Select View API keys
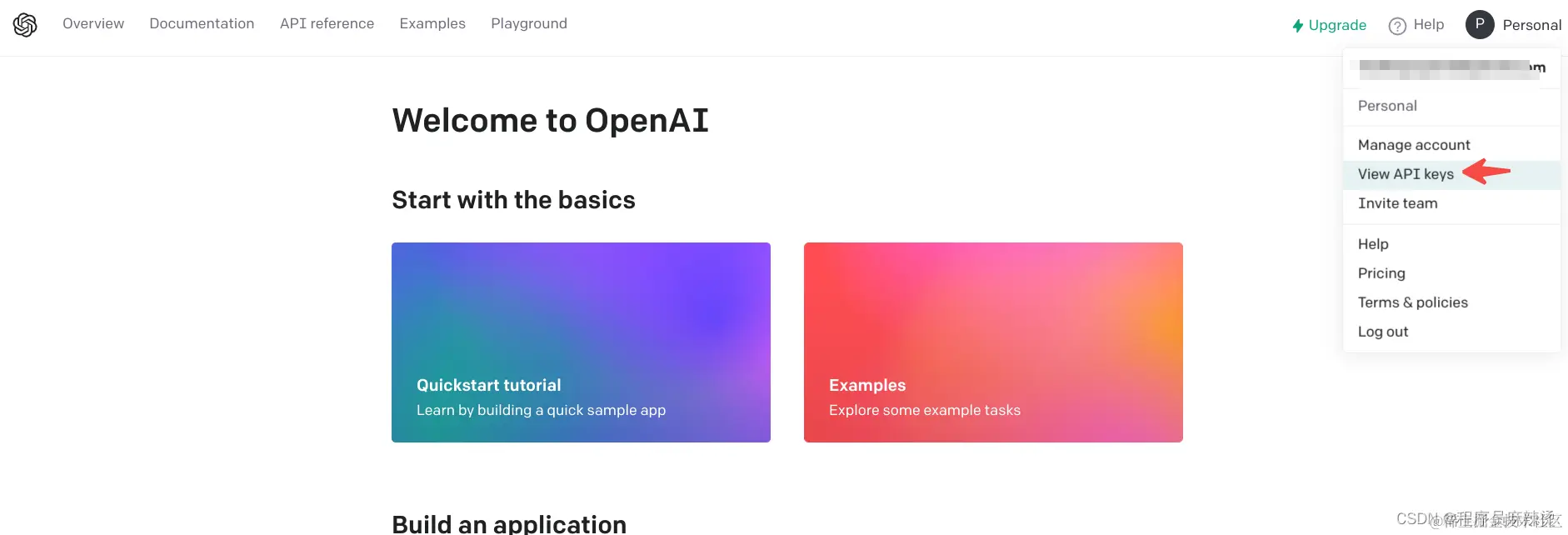The height and width of the screenshot is (535, 1568). point(1451,174)
